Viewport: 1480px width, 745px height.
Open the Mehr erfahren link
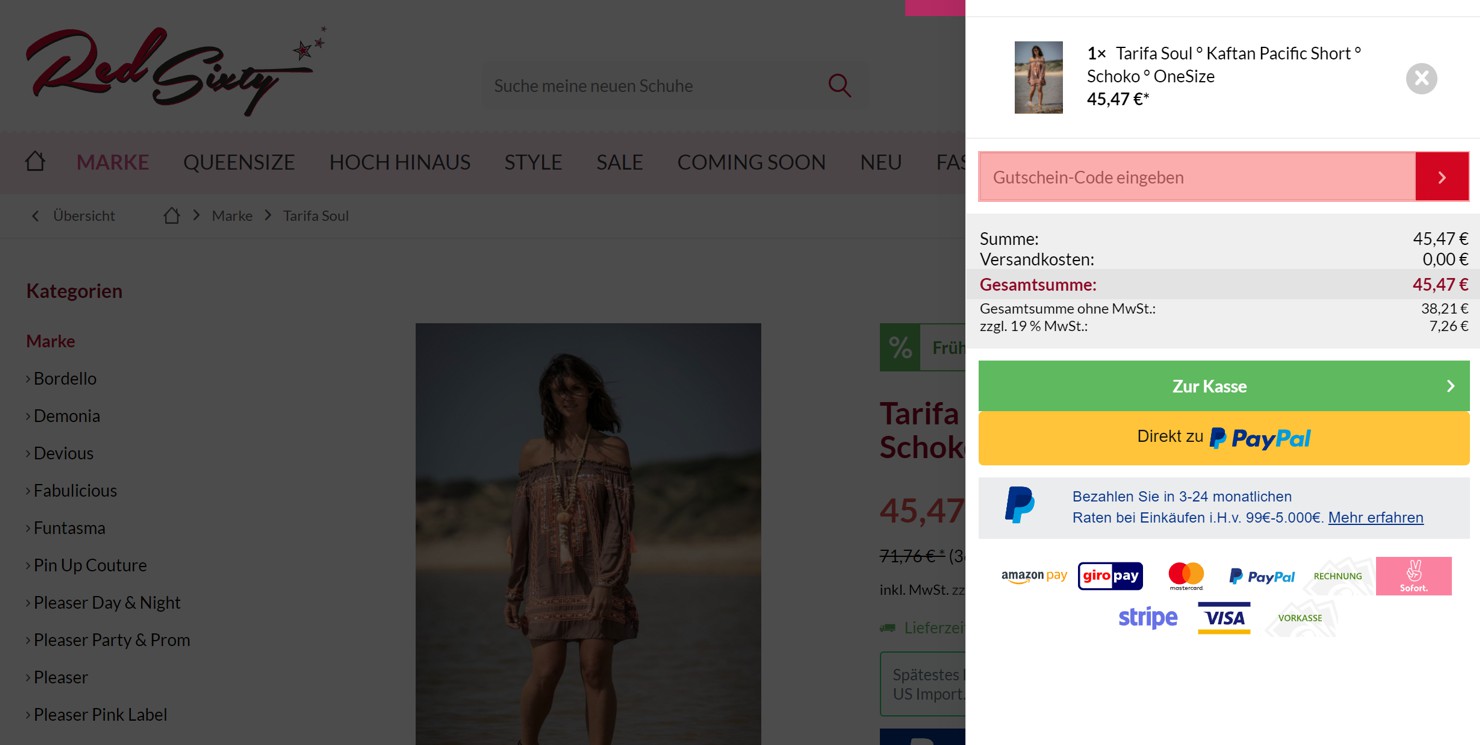(1376, 517)
